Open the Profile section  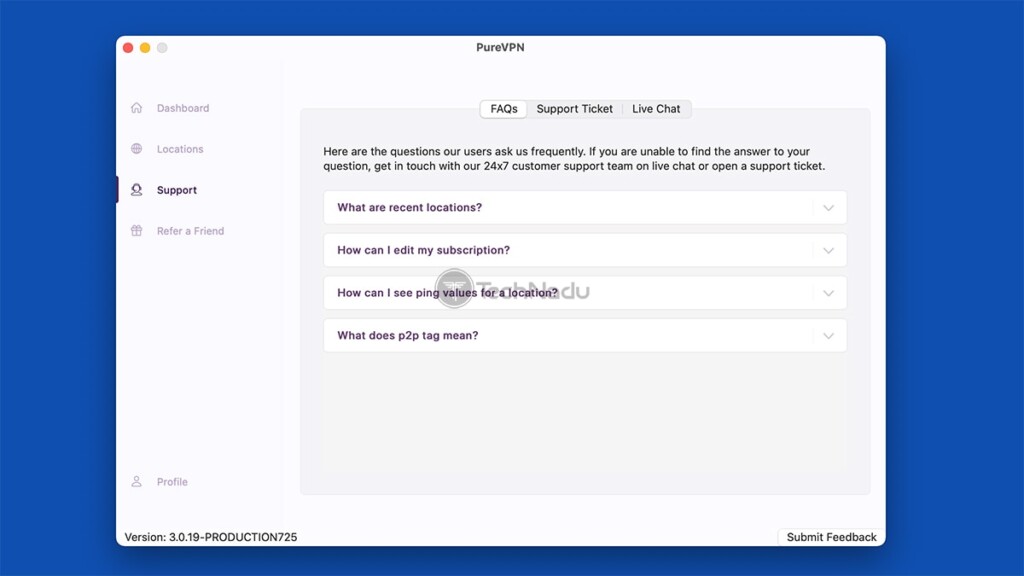[172, 482]
